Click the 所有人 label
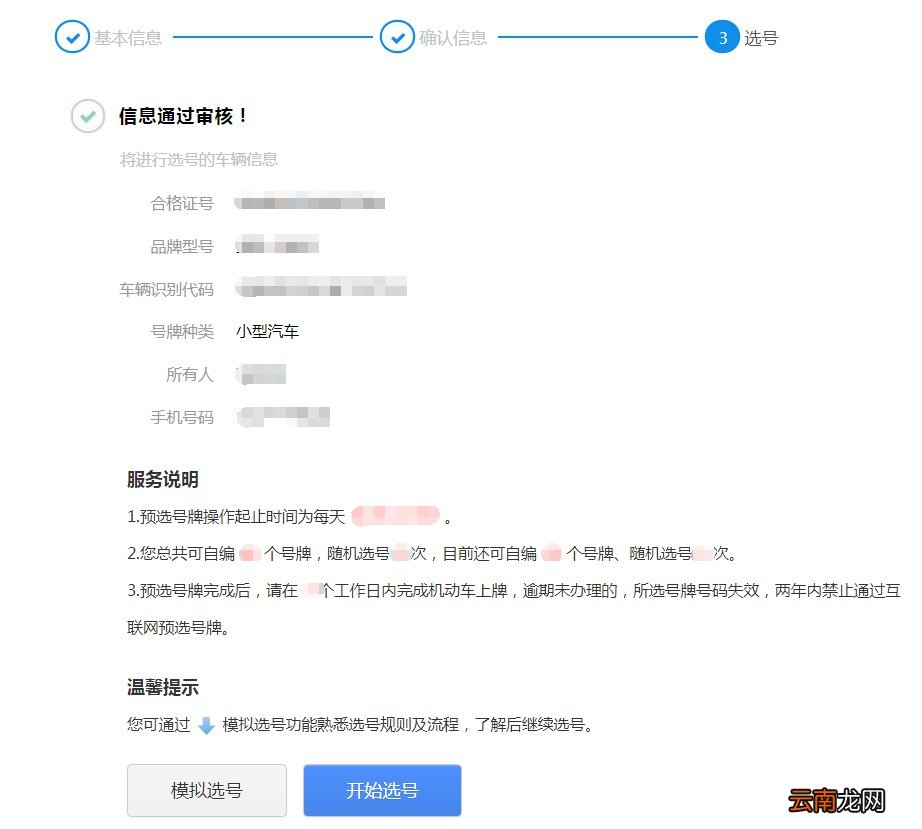This screenshot has height=829, width=922. [x=189, y=375]
